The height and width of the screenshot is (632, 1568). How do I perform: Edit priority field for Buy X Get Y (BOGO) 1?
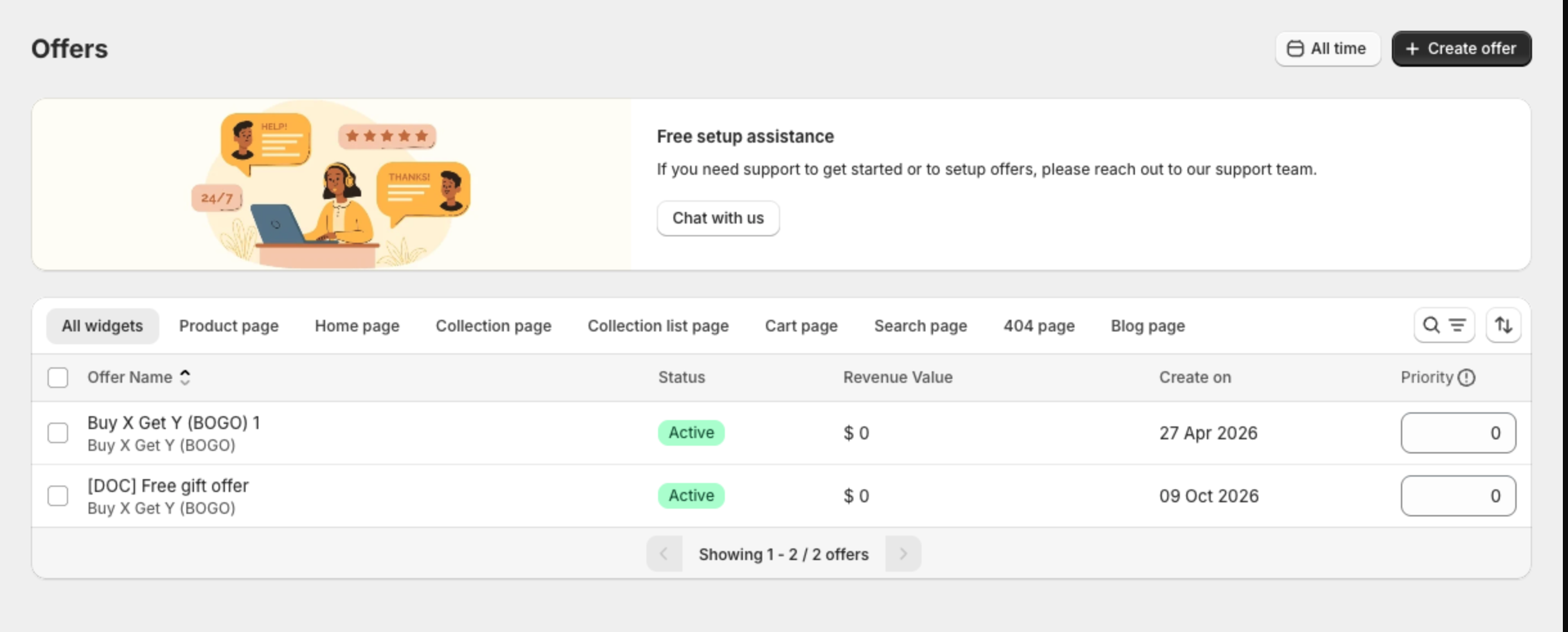click(1458, 433)
